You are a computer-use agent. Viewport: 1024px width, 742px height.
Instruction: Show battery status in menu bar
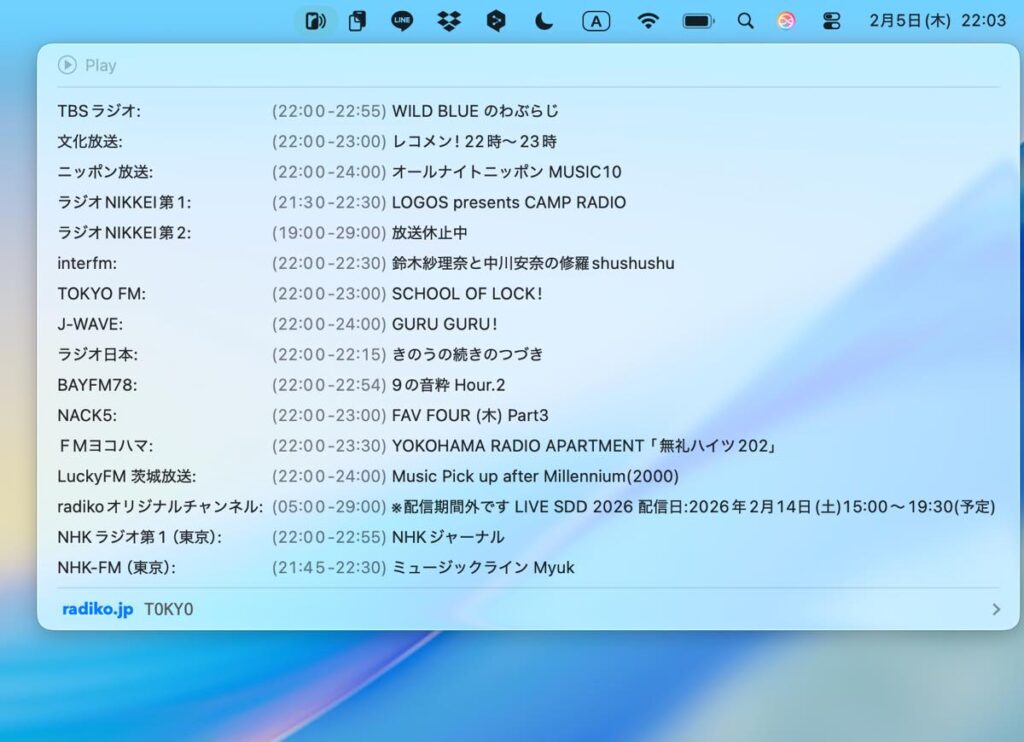click(698, 21)
